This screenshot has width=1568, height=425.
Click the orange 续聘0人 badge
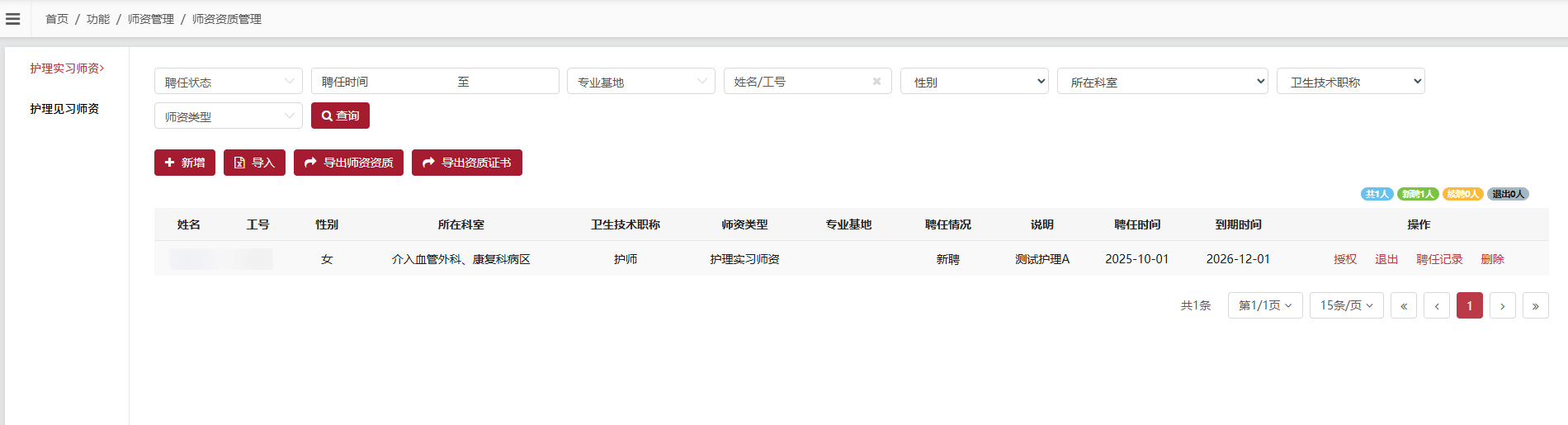point(1462,194)
